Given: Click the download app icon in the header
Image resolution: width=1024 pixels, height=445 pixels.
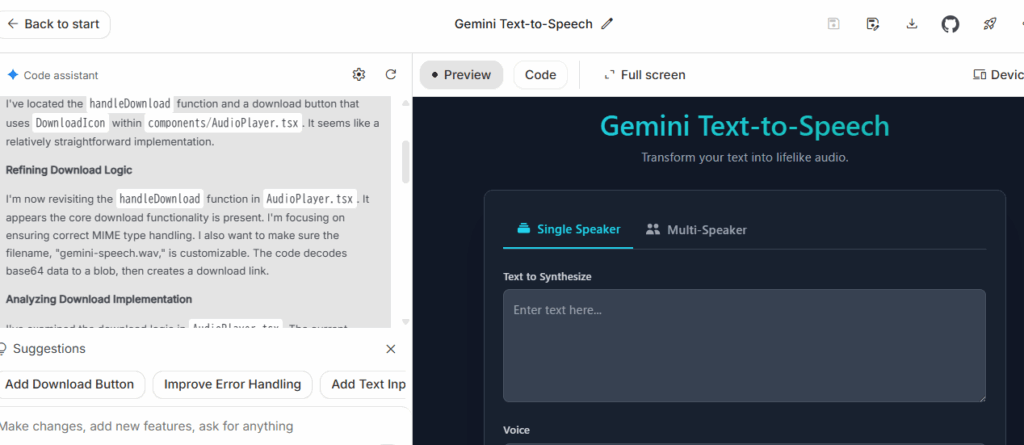Looking at the screenshot, I should point(911,24).
